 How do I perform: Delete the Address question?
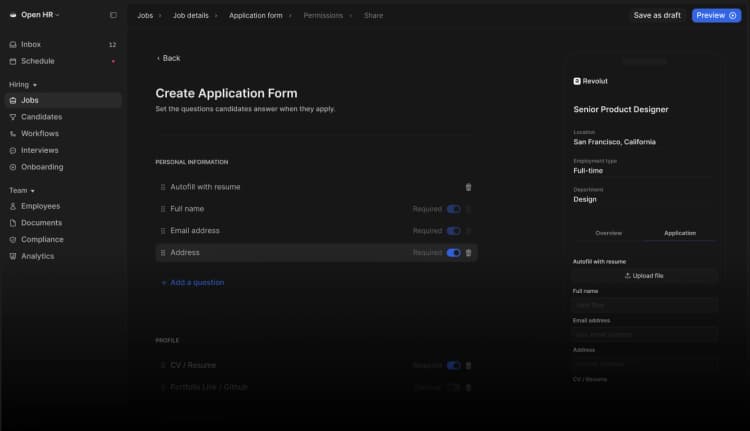tap(468, 253)
